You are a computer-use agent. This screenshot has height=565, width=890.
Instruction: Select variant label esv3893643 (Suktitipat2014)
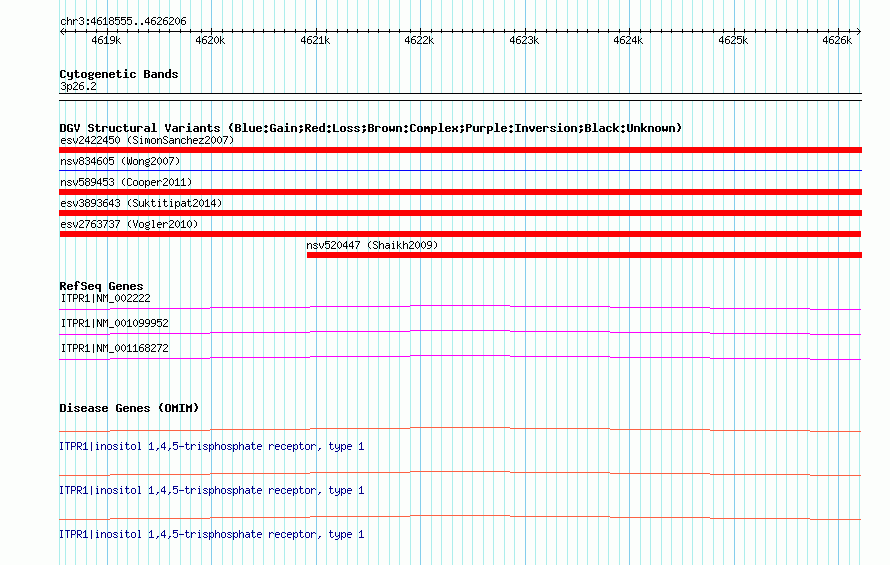click(141, 203)
